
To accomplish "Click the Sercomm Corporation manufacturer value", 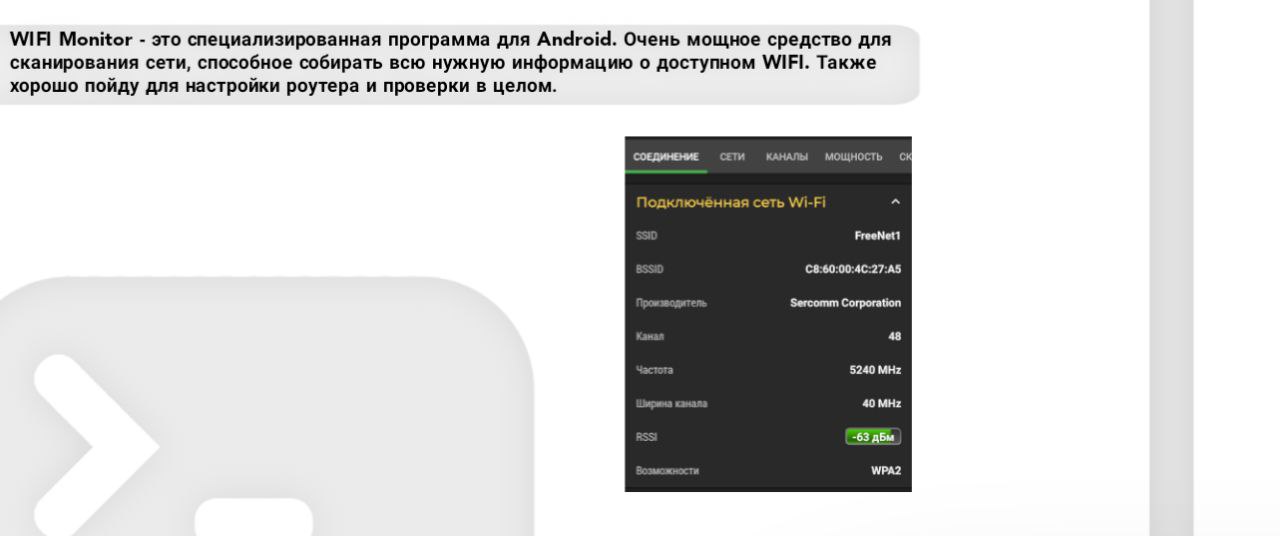I will click(x=845, y=302).
